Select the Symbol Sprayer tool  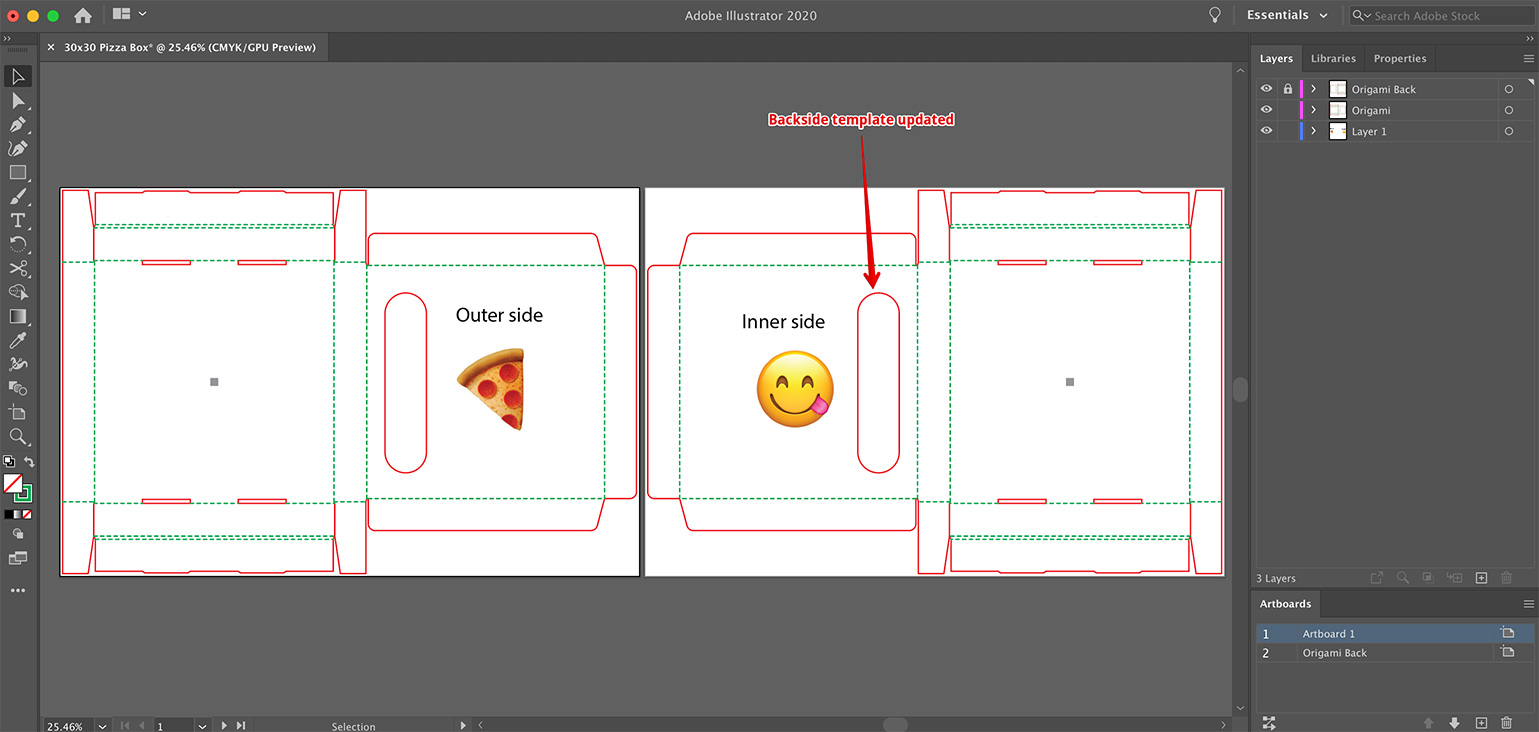18,365
